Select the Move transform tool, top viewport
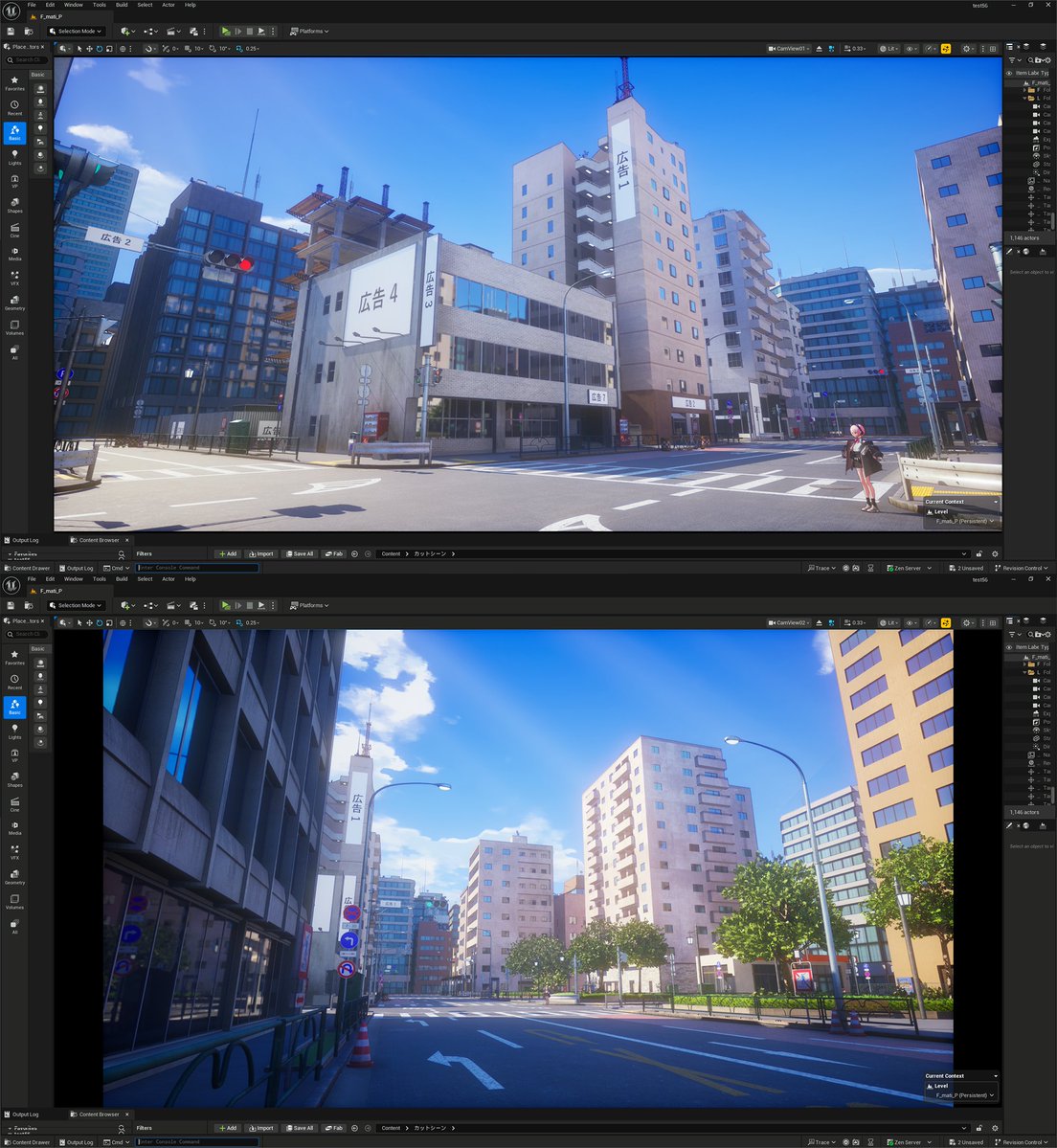Screen dimensions: 1057x1148 pos(89,49)
